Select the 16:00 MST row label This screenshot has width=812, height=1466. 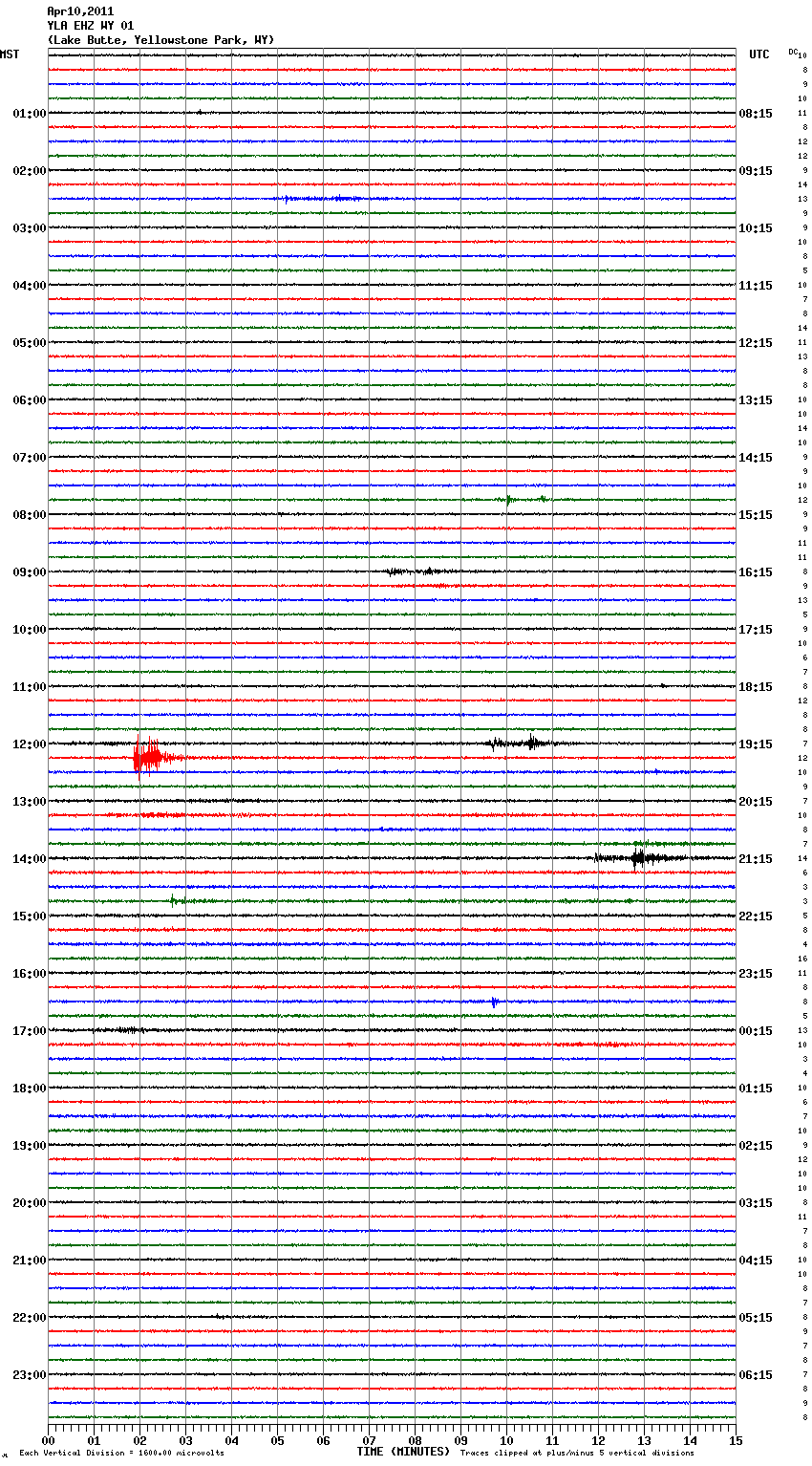[x=30, y=974]
